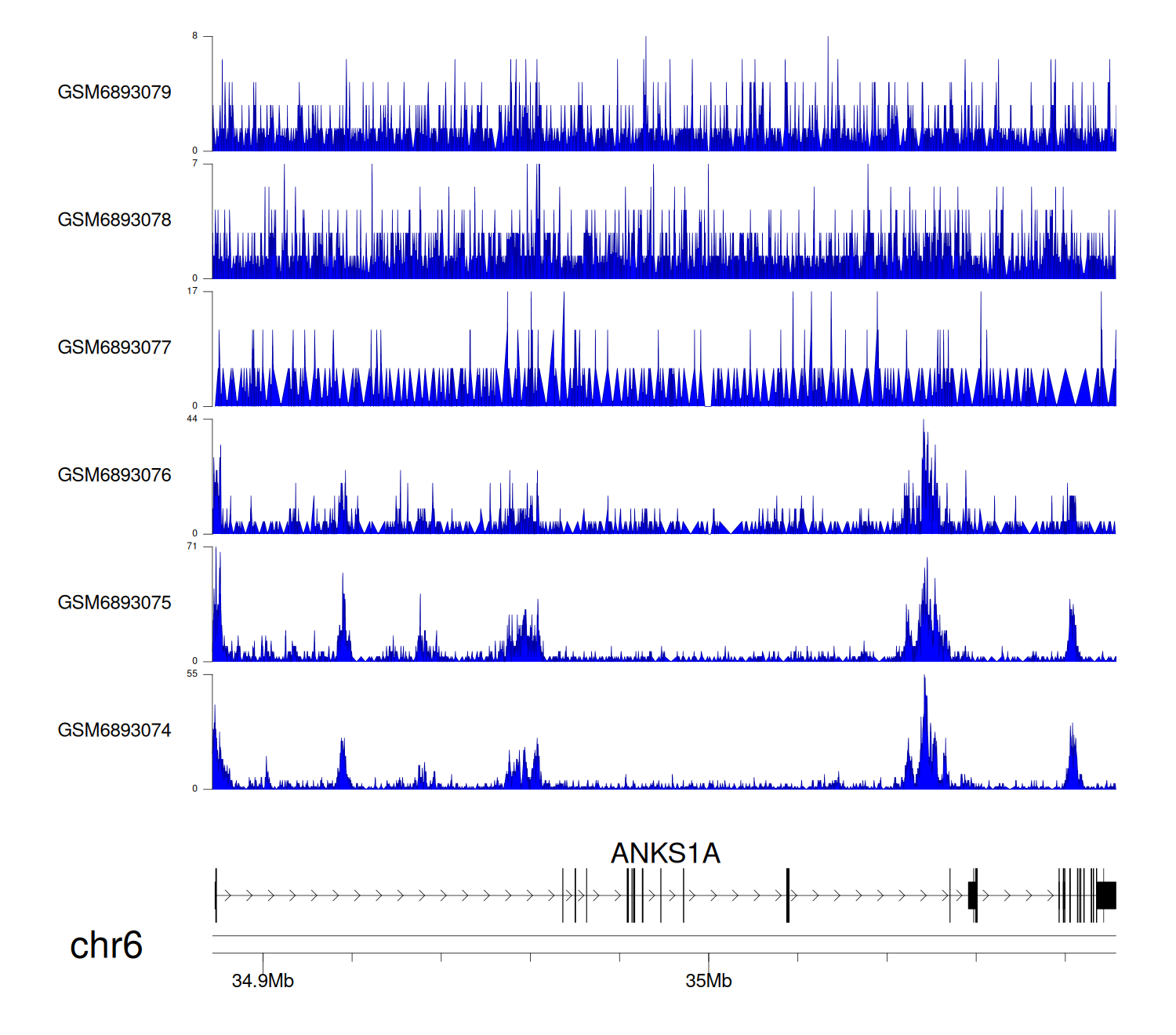The height and width of the screenshot is (1035, 1176).
Task: Click y-axis maximum value 17
Action: (x=192, y=291)
